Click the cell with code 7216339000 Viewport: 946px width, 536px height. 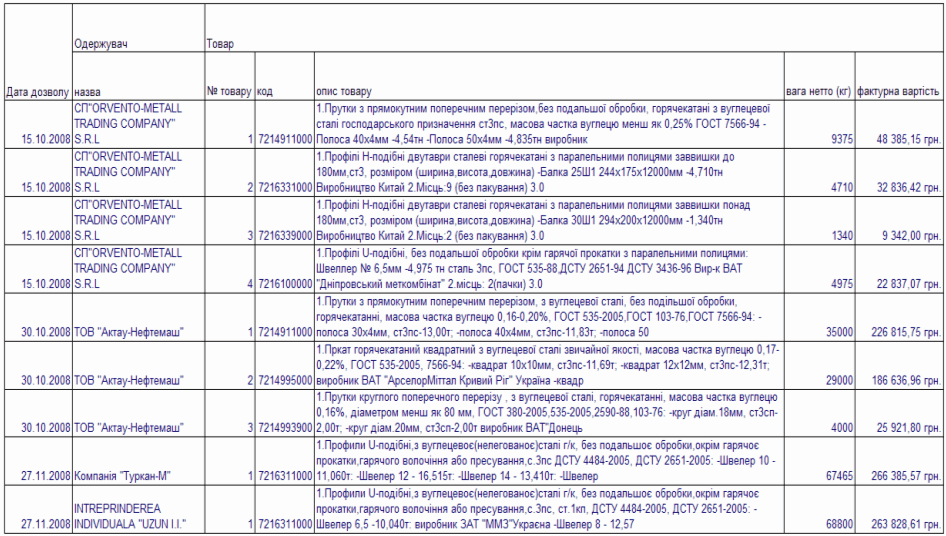tap(284, 235)
